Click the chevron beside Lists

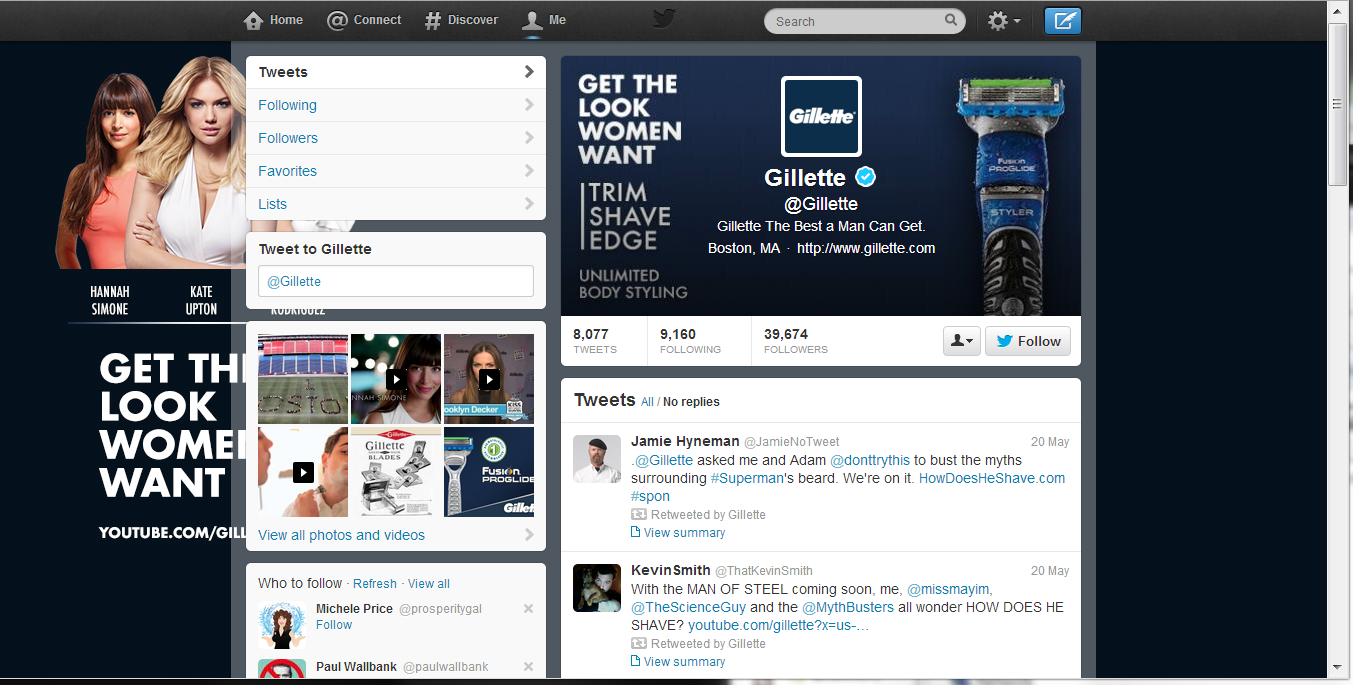[x=529, y=204]
